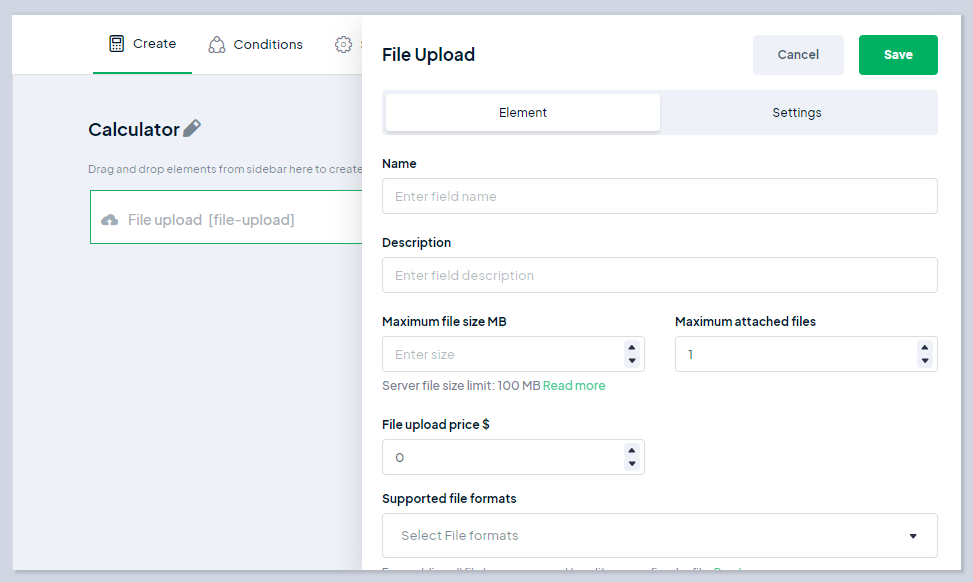Click the Cancel button
Image resolution: width=973 pixels, height=582 pixels.
[x=797, y=55]
